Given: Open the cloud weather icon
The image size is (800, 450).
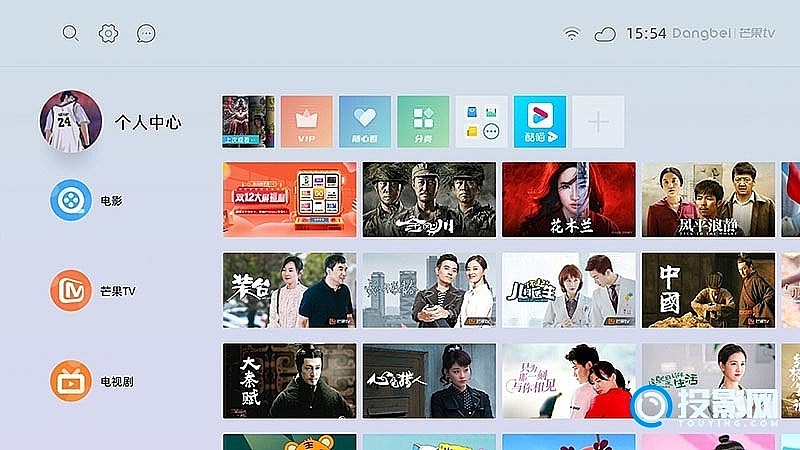Looking at the screenshot, I should pyautogui.click(x=605, y=34).
